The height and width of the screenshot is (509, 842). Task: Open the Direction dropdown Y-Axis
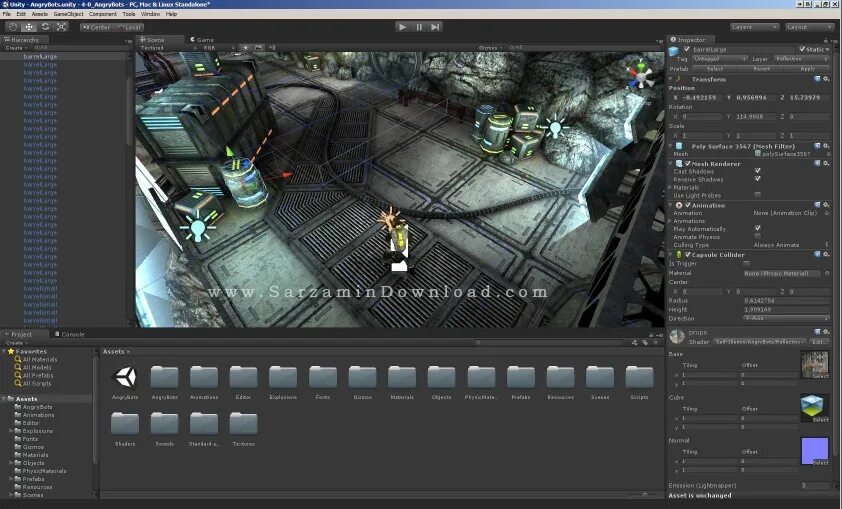point(787,318)
